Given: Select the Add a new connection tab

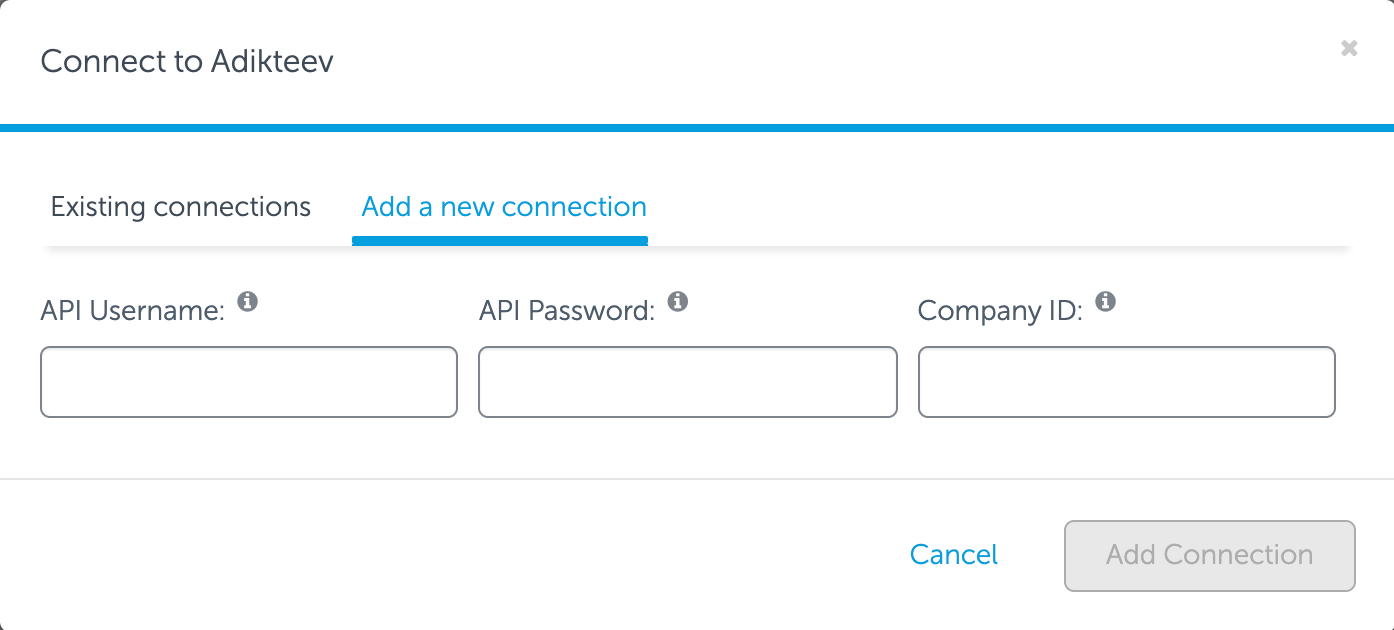Looking at the screenshot, I should (x=504, y=207).
